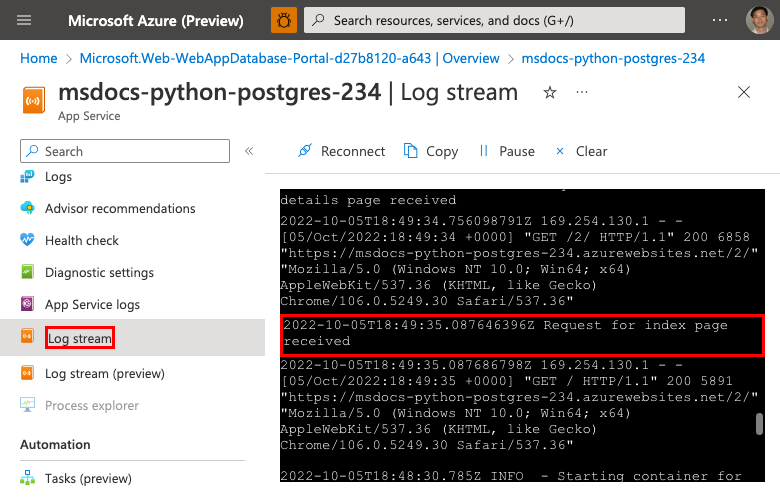The image size is (780, 500).
Task: Open the user account avatar
Action: coord(759,20)
